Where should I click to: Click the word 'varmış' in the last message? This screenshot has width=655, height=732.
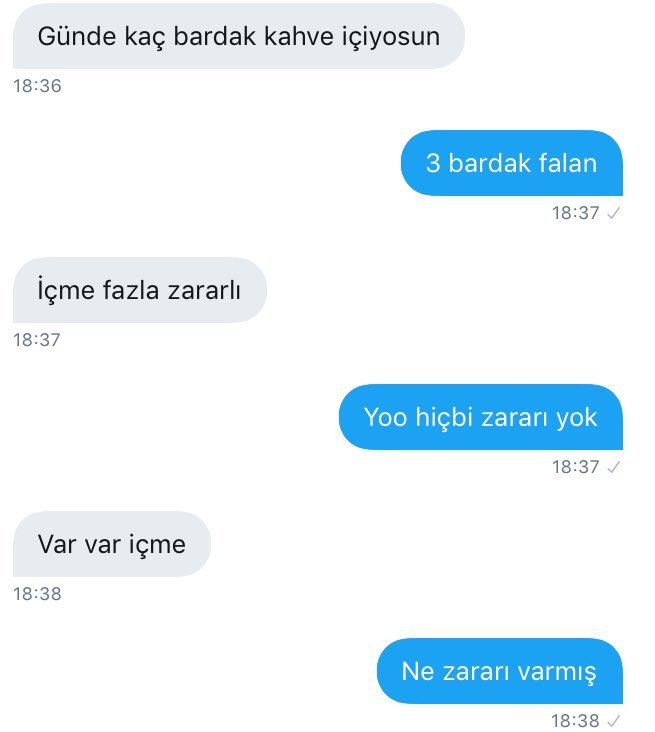(x=557, y=673)
